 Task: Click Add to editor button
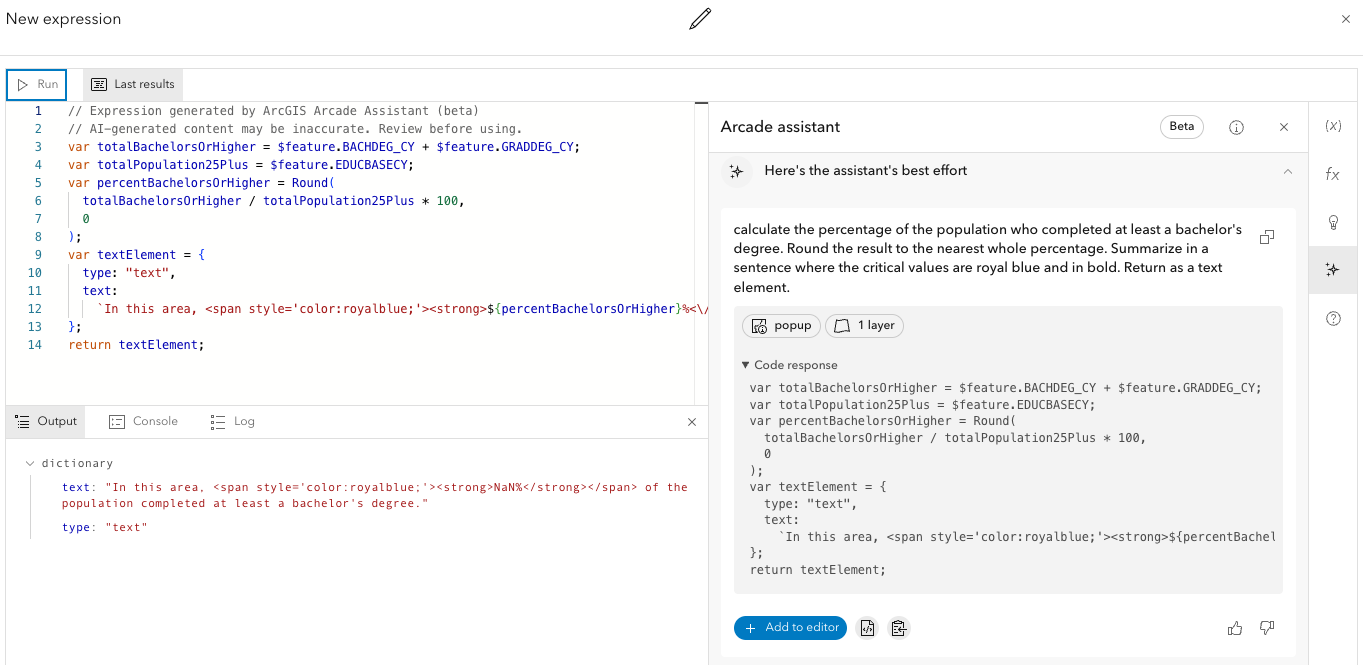pos(790,628)
